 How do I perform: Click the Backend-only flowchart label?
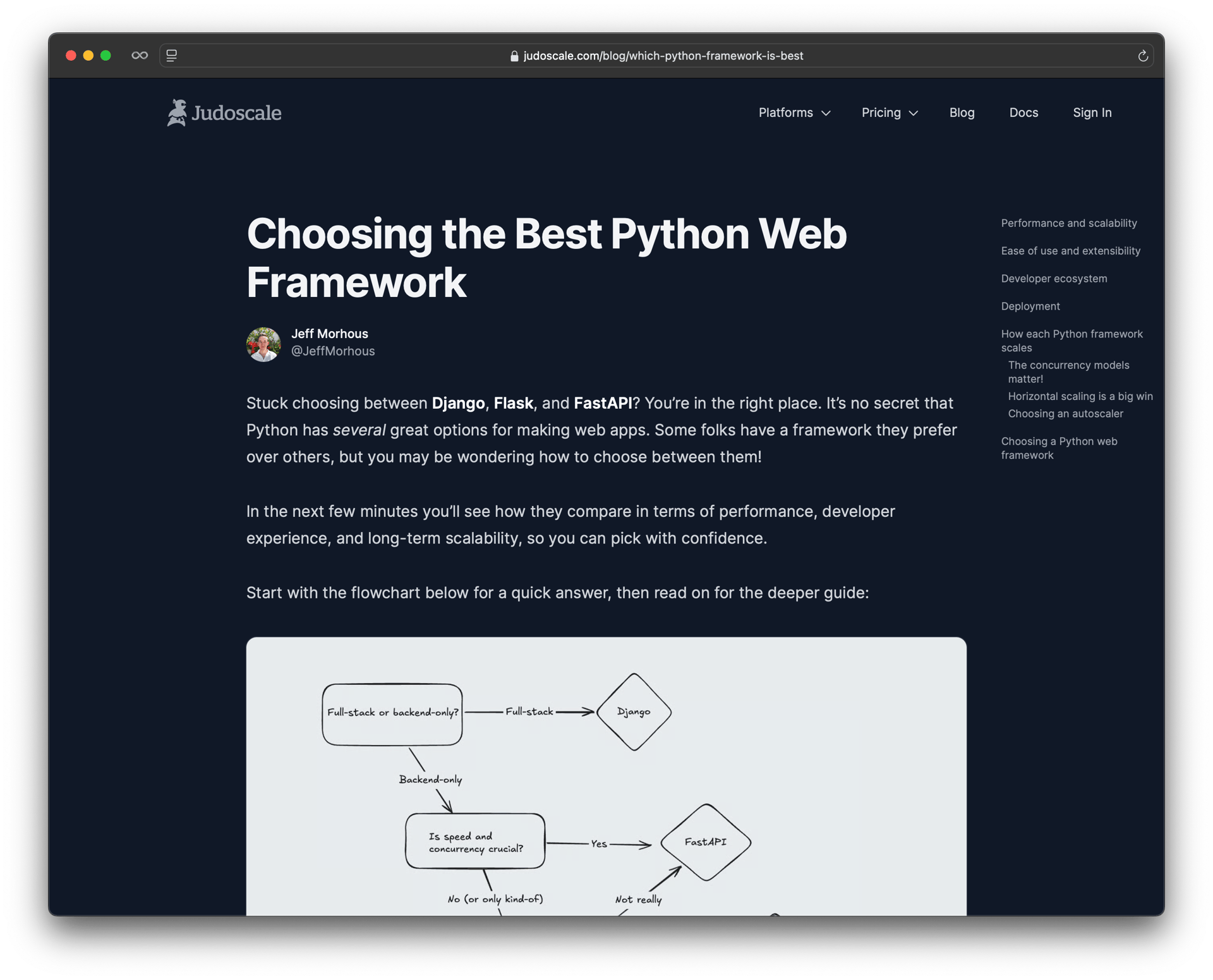click(x=430, y=780)
